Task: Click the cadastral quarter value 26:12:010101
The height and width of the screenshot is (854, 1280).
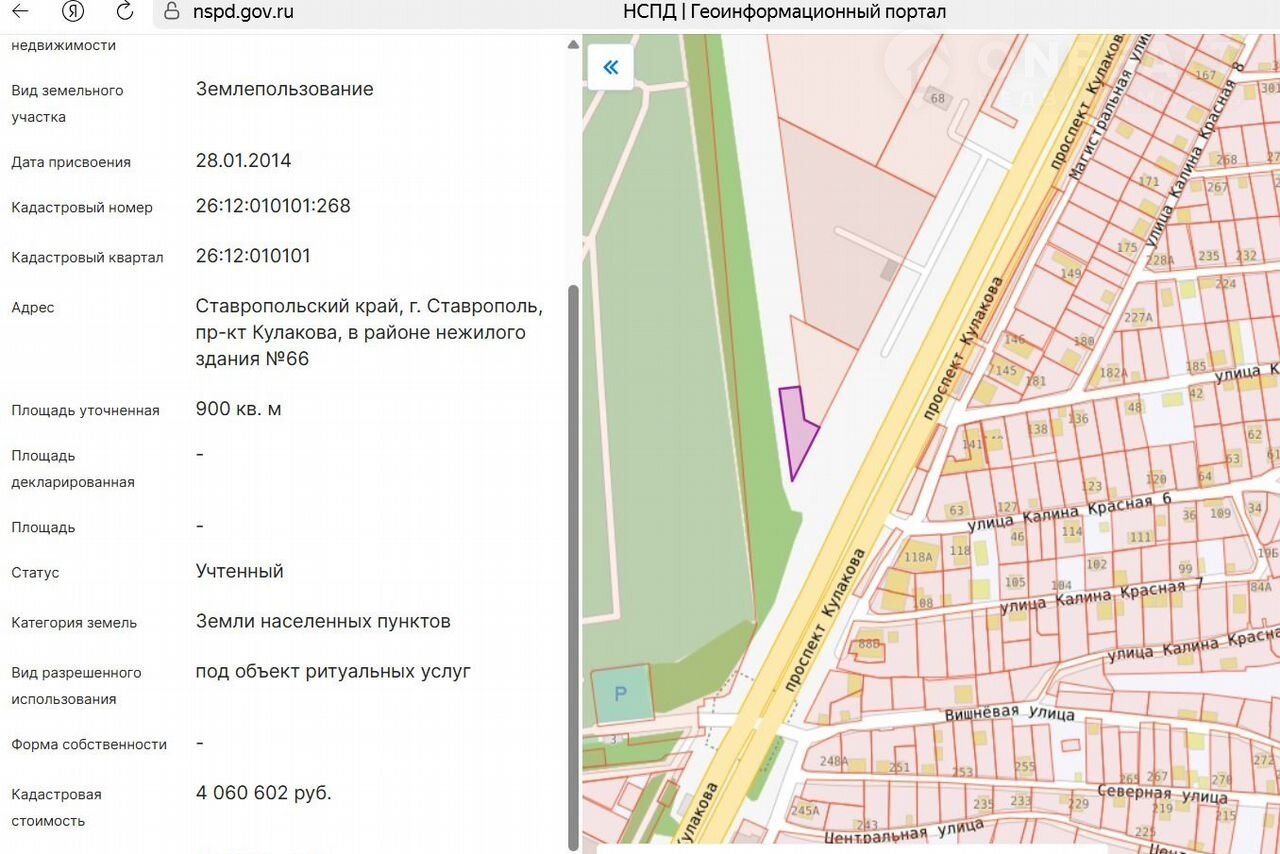Action: coord(253,256)
